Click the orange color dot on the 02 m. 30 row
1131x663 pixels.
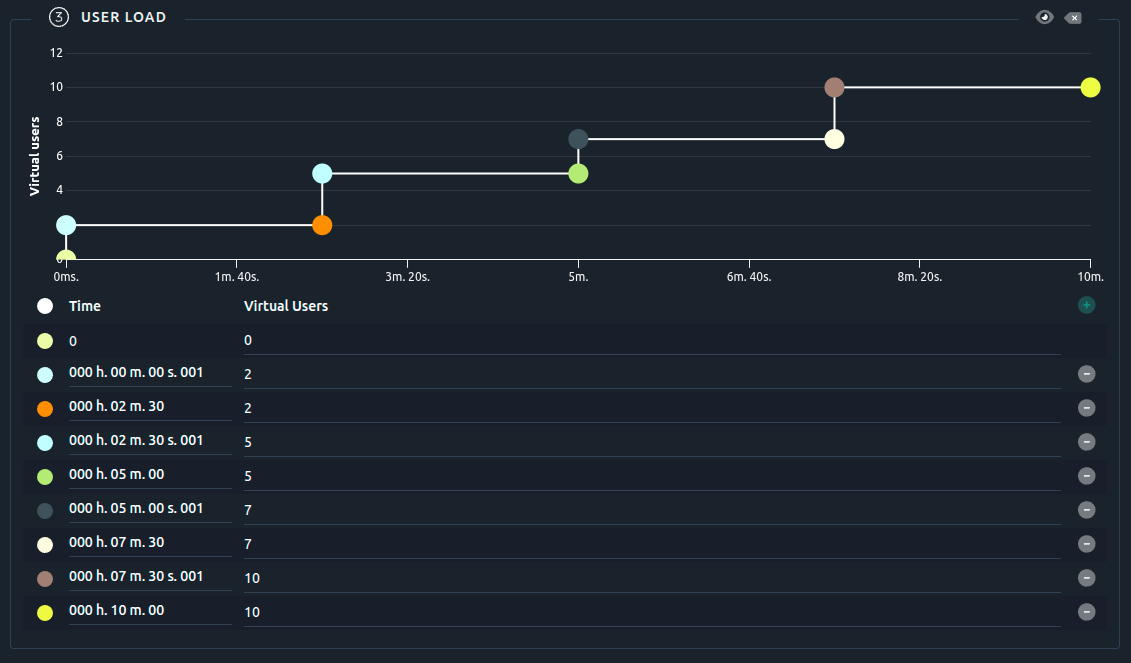[45, 408]
